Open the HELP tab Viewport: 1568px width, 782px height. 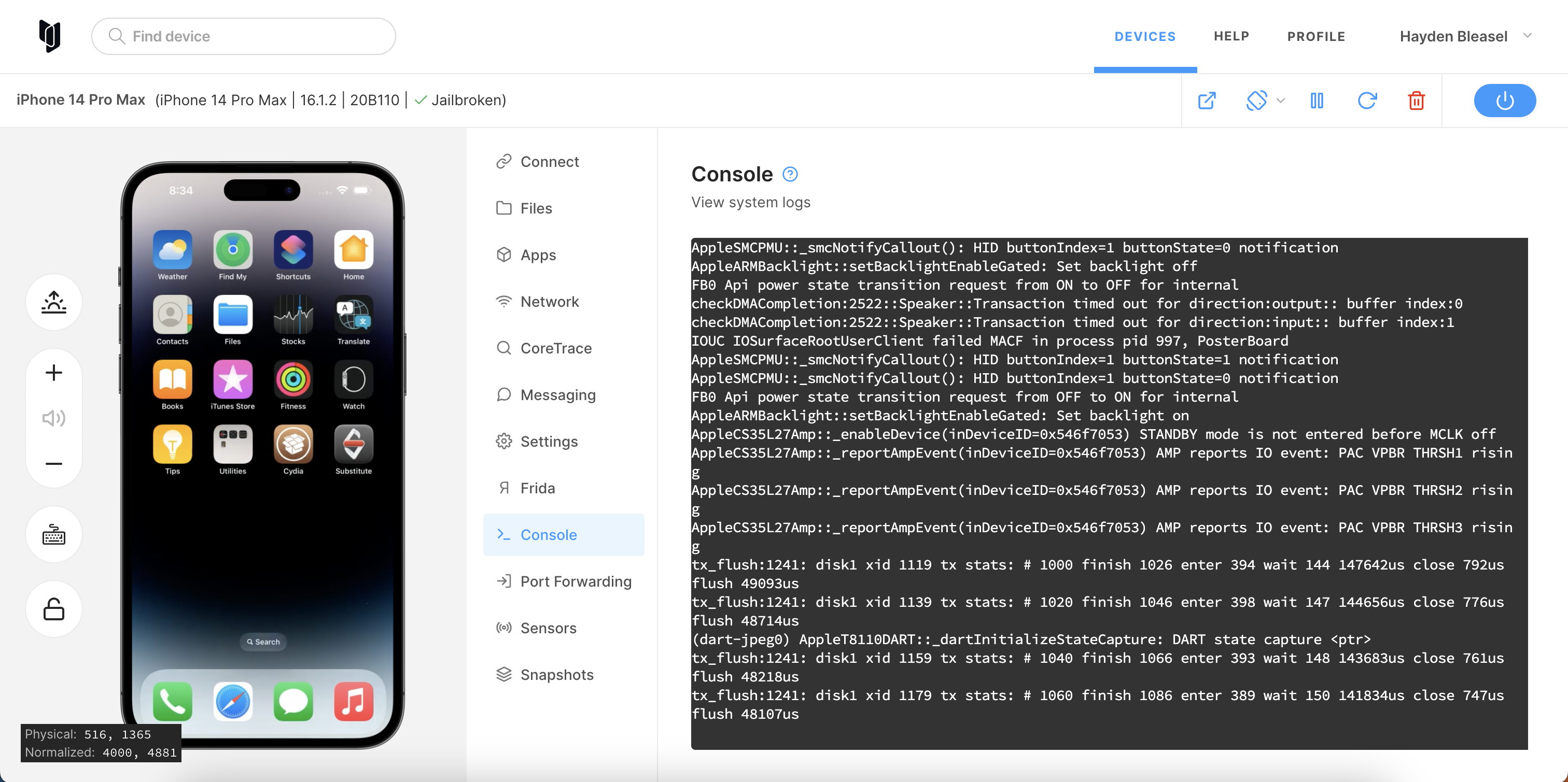coord(1231,36)
